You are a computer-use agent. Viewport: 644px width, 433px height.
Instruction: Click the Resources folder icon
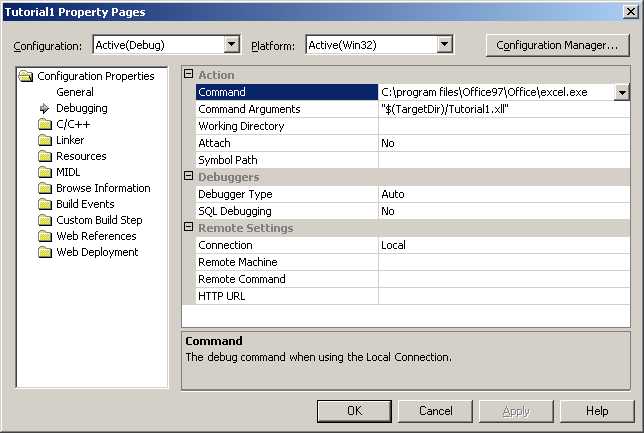[45, 156]
